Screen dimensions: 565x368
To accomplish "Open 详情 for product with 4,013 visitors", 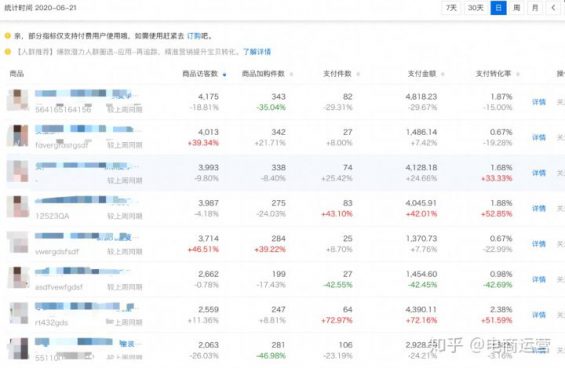I will (x=539, y=137).
